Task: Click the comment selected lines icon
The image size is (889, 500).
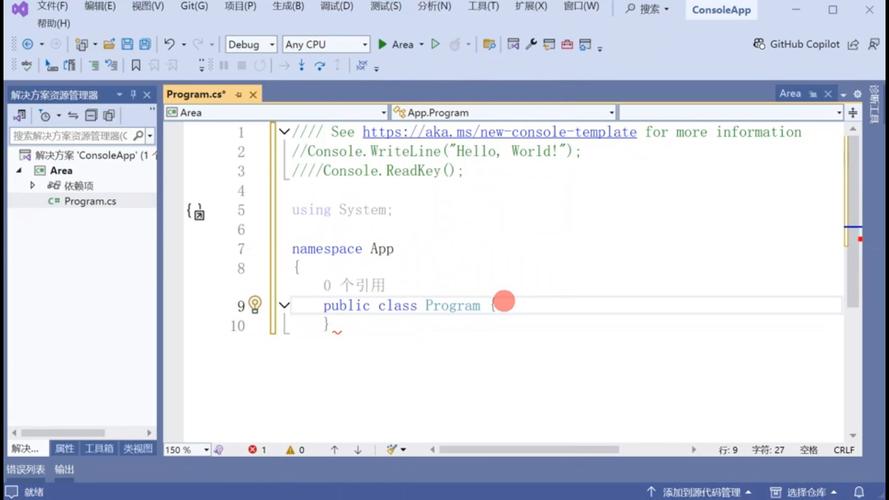Action: click(94, 66)
